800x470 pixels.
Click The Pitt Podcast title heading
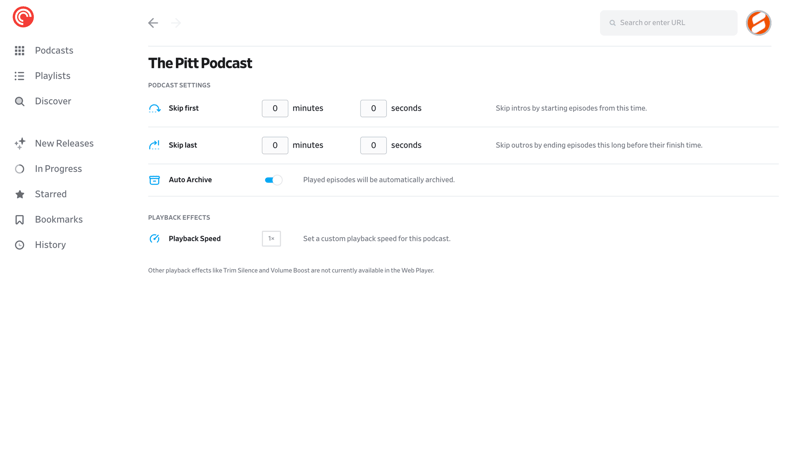click(200, 63)
